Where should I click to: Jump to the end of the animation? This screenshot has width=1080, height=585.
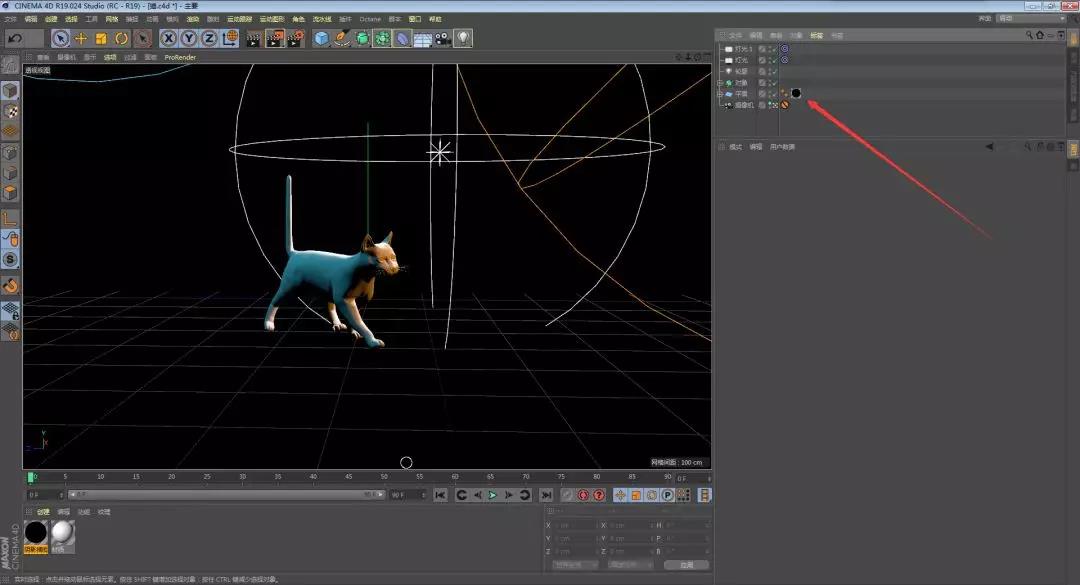coord(546,495)
